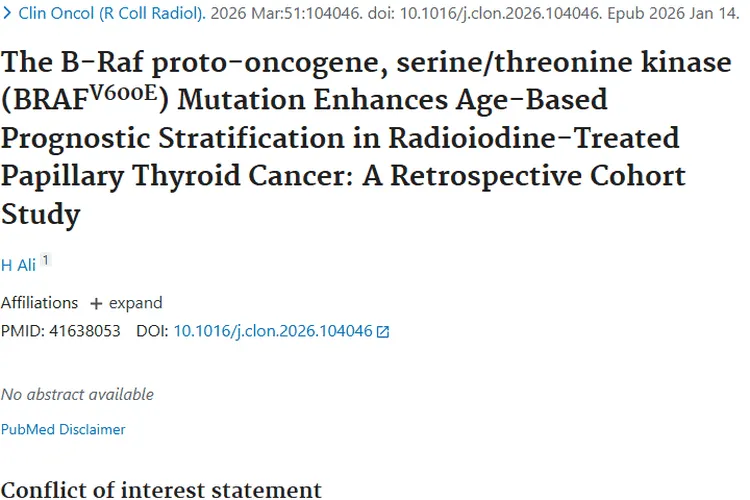Click the 'PMID:' label
This screenshot has width=750, height=500.
21,330
